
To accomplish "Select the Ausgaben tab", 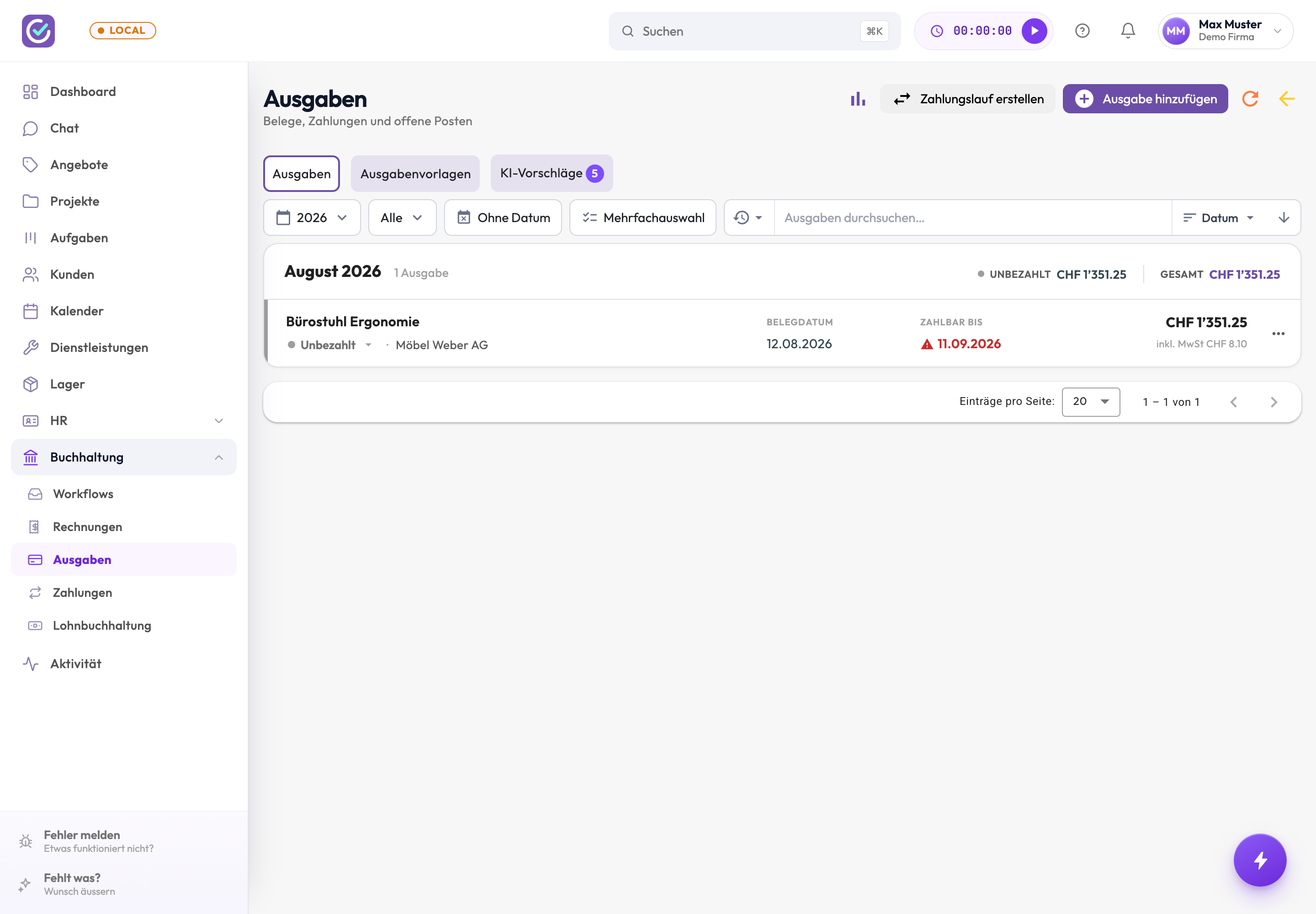I will [x=301, y=174].
